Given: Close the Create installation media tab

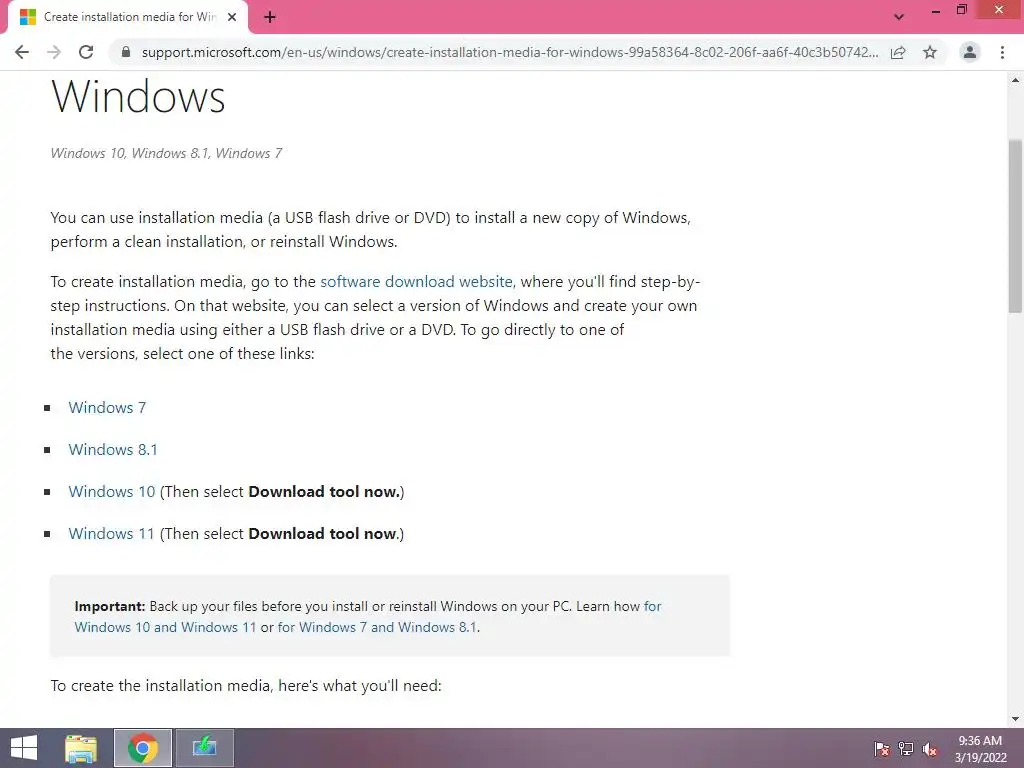Looking at the screenshot, I should (232, 17).
